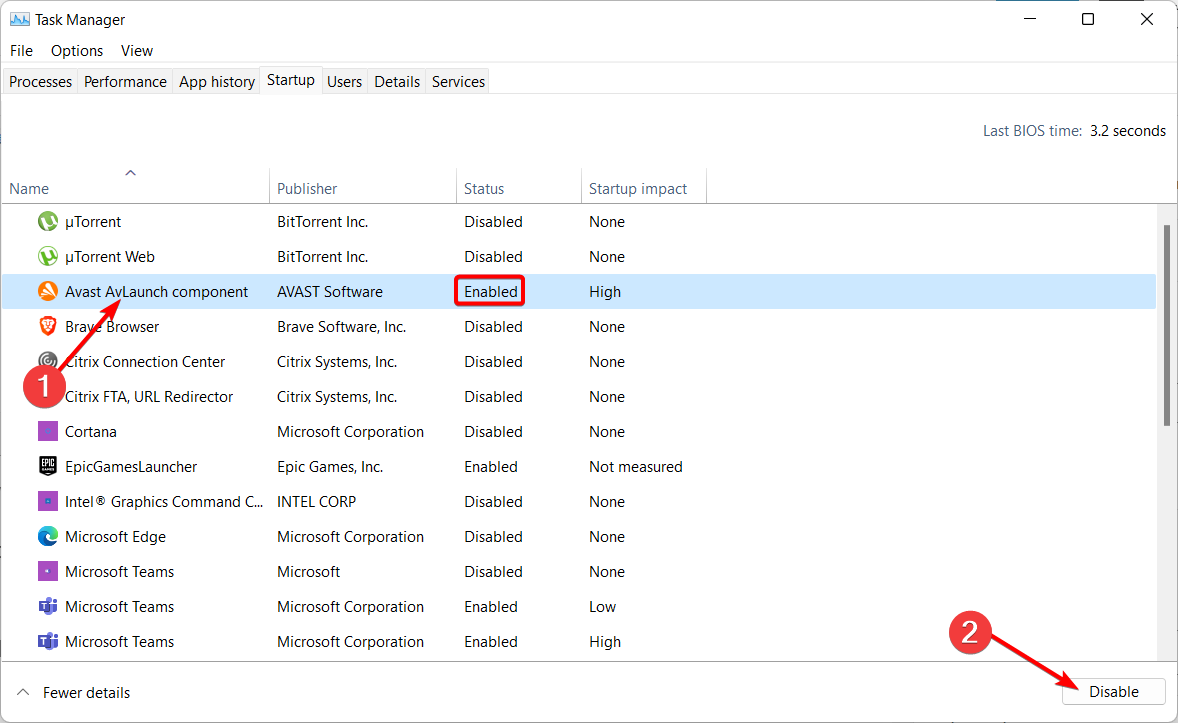Select the Microsoft Edge entry name
Viewport: 1178px width, 723px height.
coord(116,537)
